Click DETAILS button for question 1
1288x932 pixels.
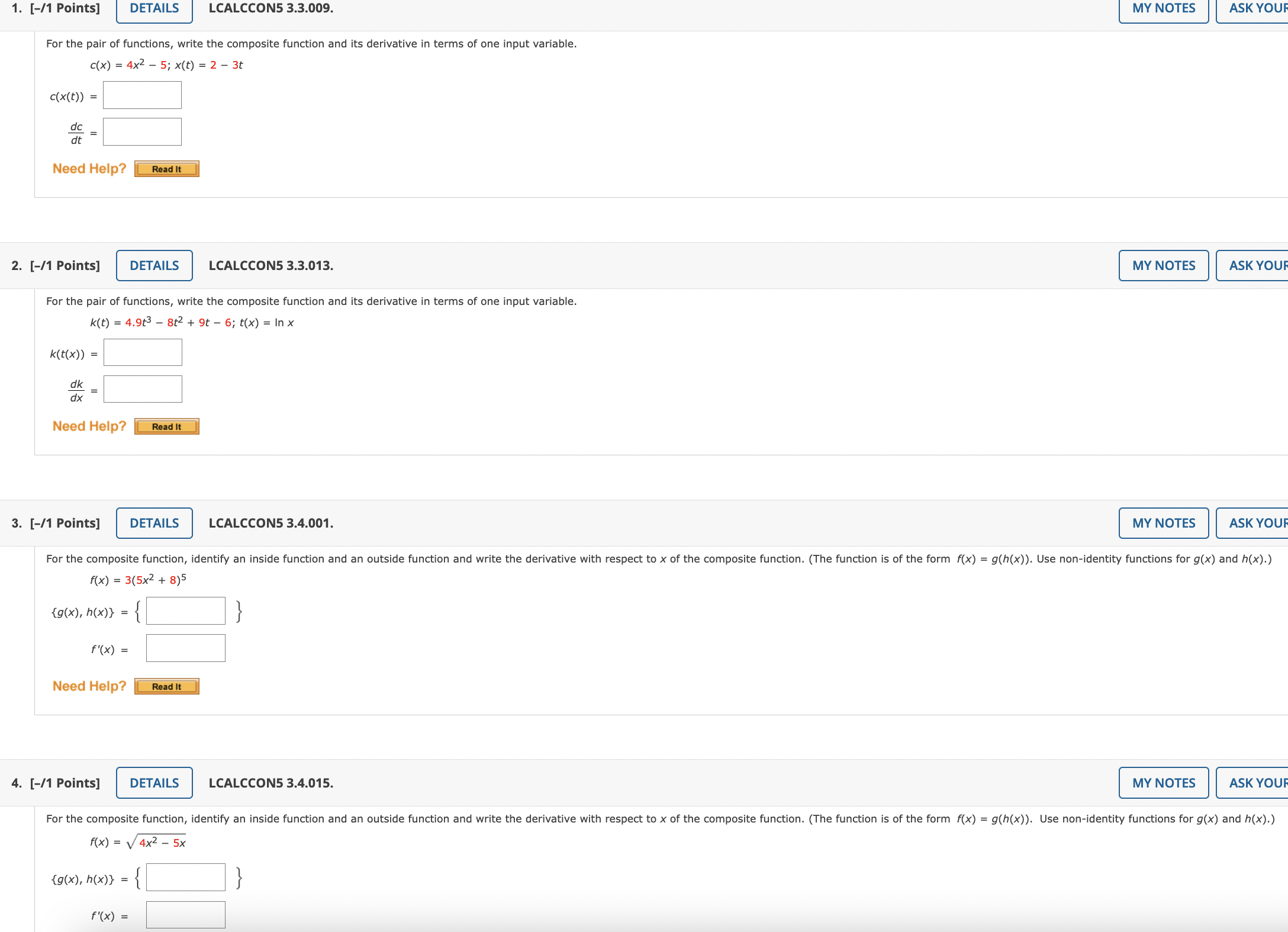(x=154, y=9)
